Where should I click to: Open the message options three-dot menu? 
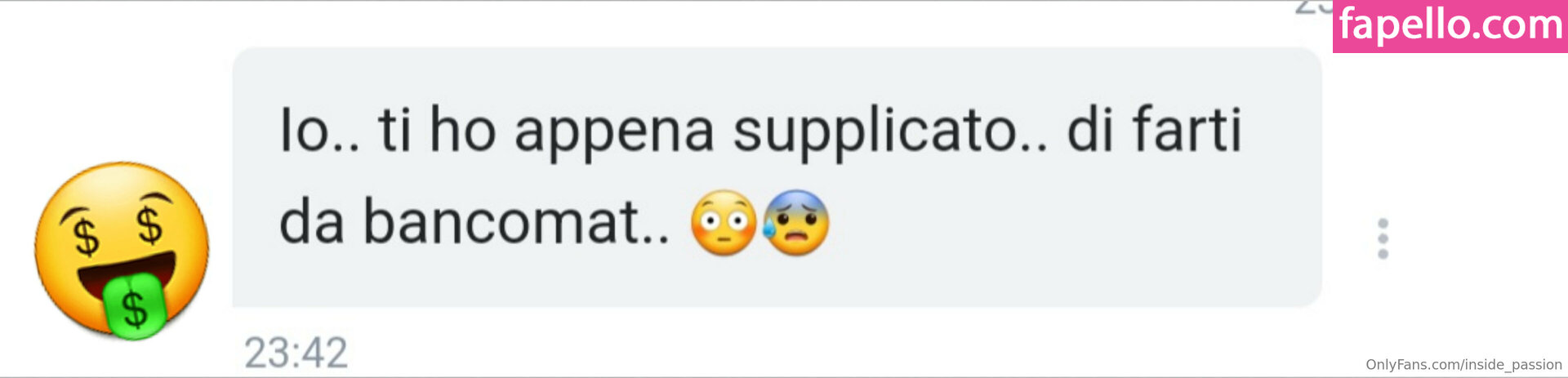pos(1383,238)
